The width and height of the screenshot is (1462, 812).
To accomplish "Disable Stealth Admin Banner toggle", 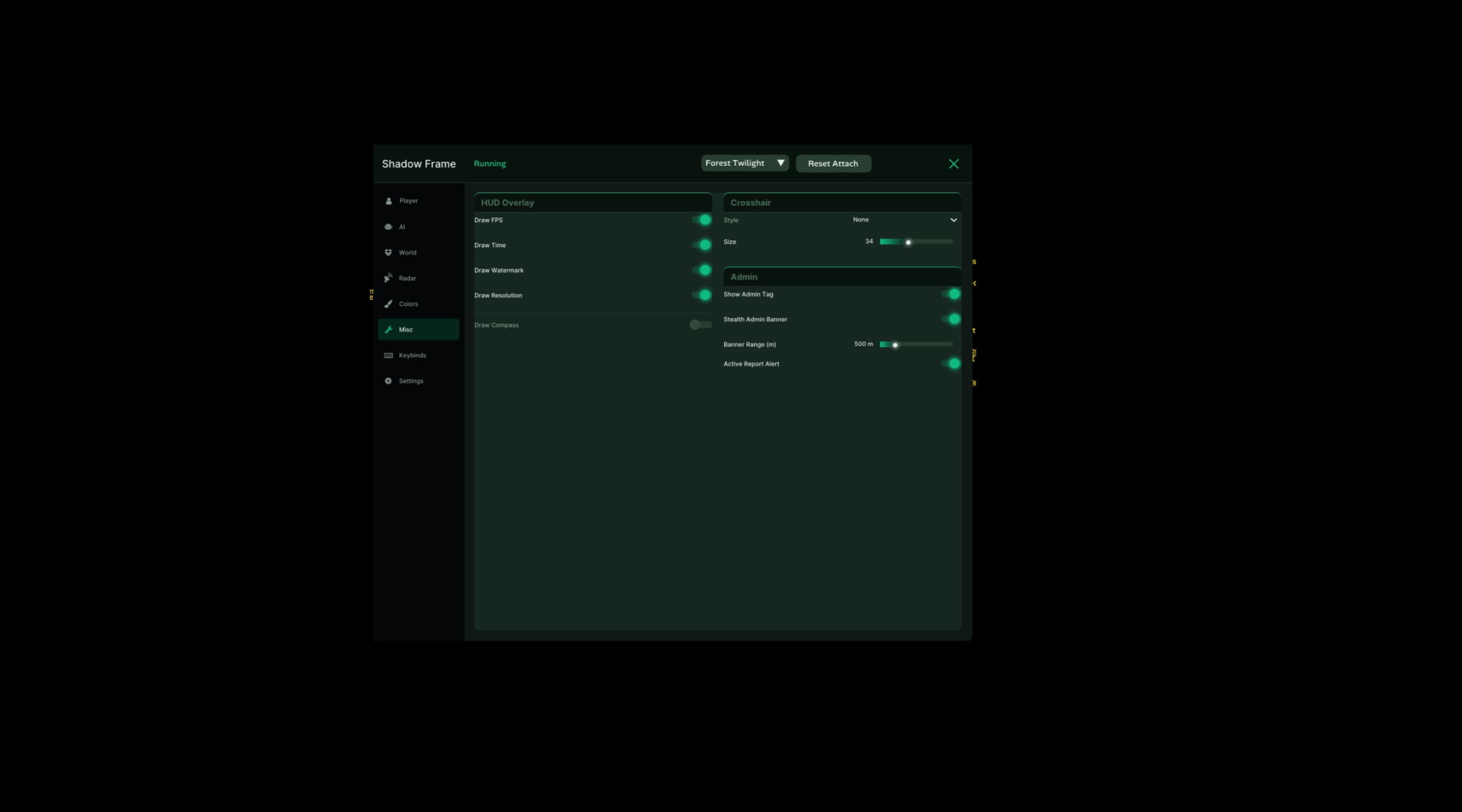I will (951, 319).
